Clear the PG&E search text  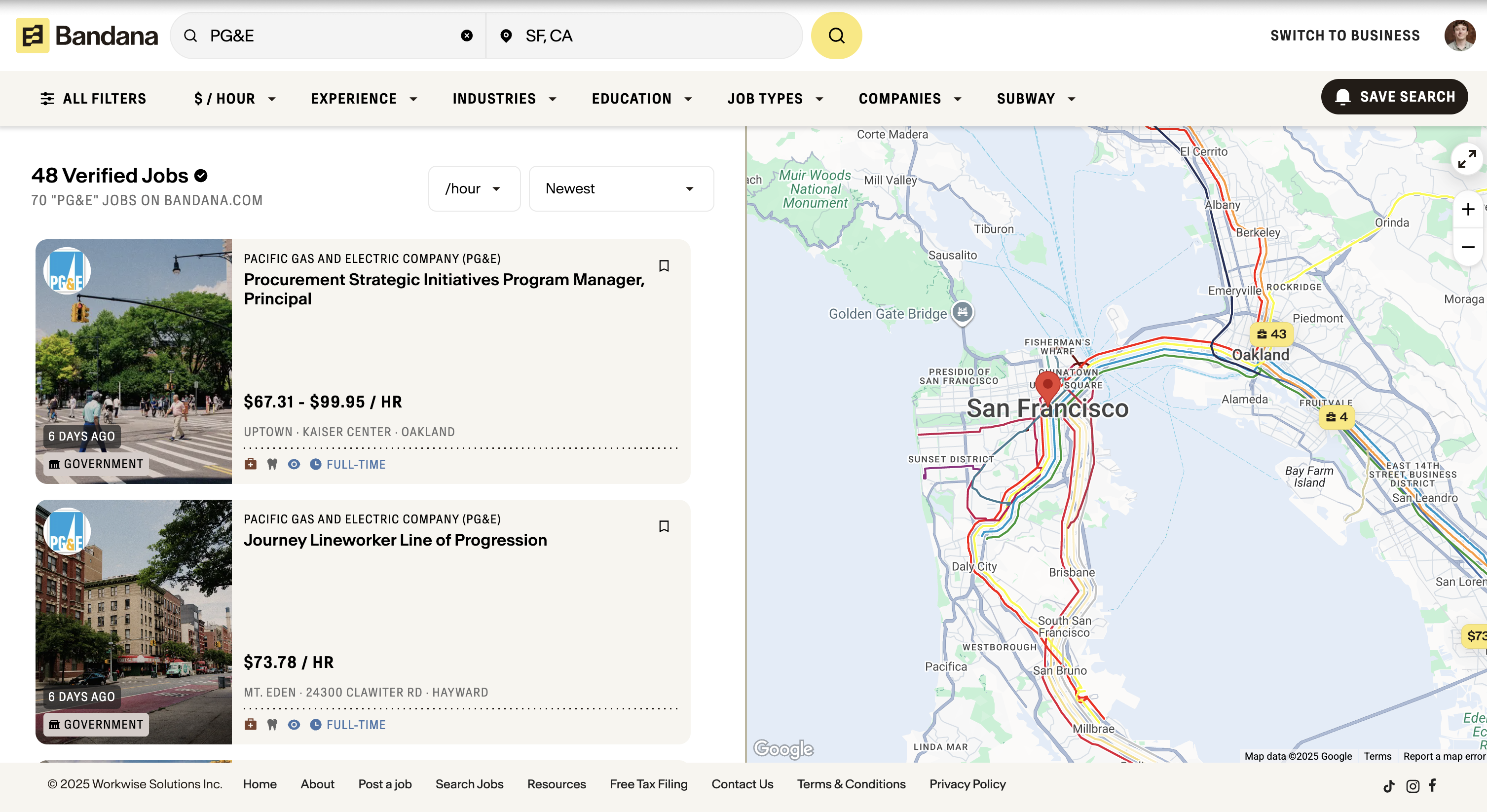pos(466,36)
